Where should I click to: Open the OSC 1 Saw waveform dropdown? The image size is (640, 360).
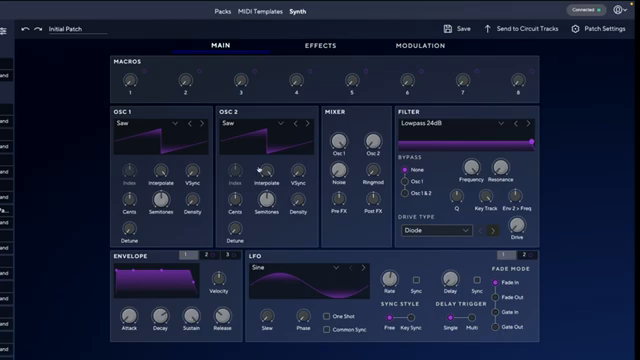click(175, 123)
